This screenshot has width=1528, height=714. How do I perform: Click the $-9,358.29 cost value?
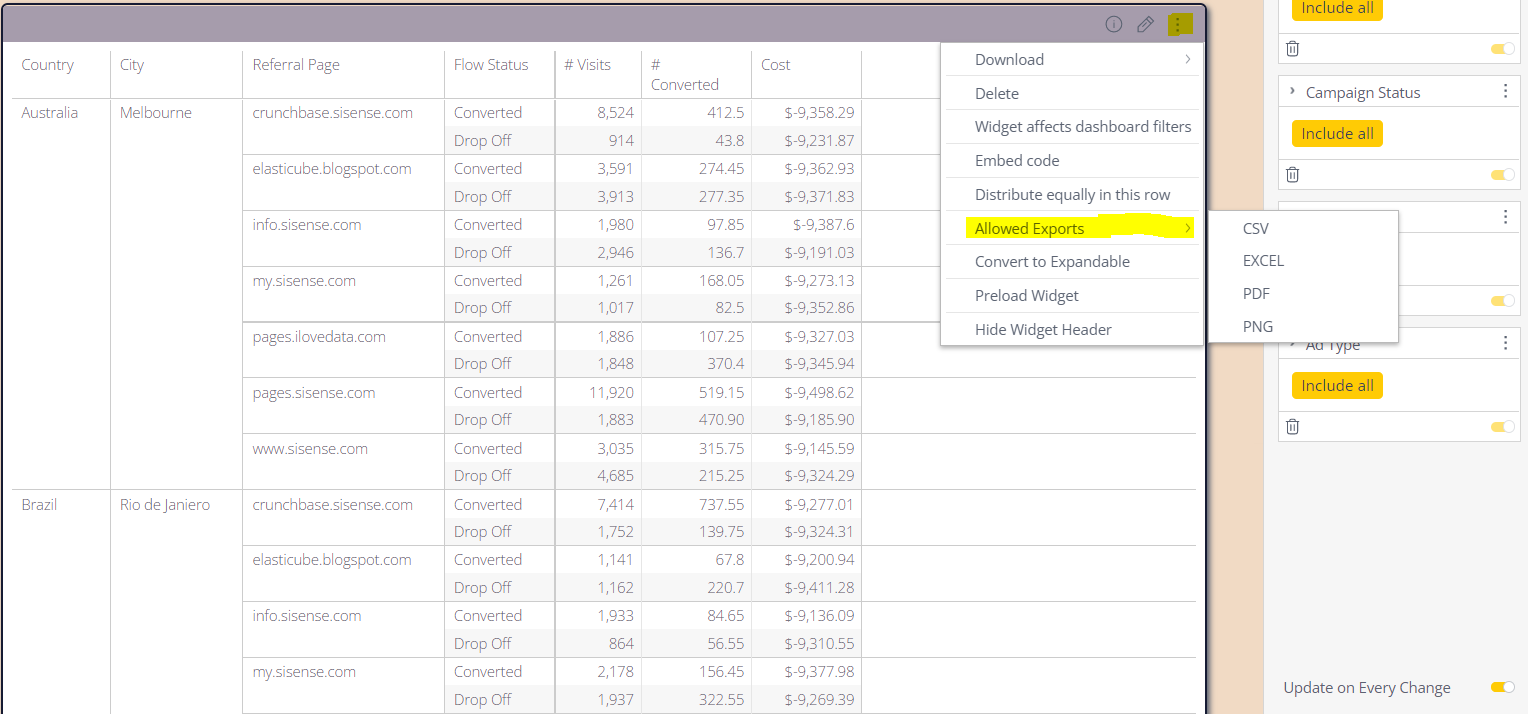(819, 112)
